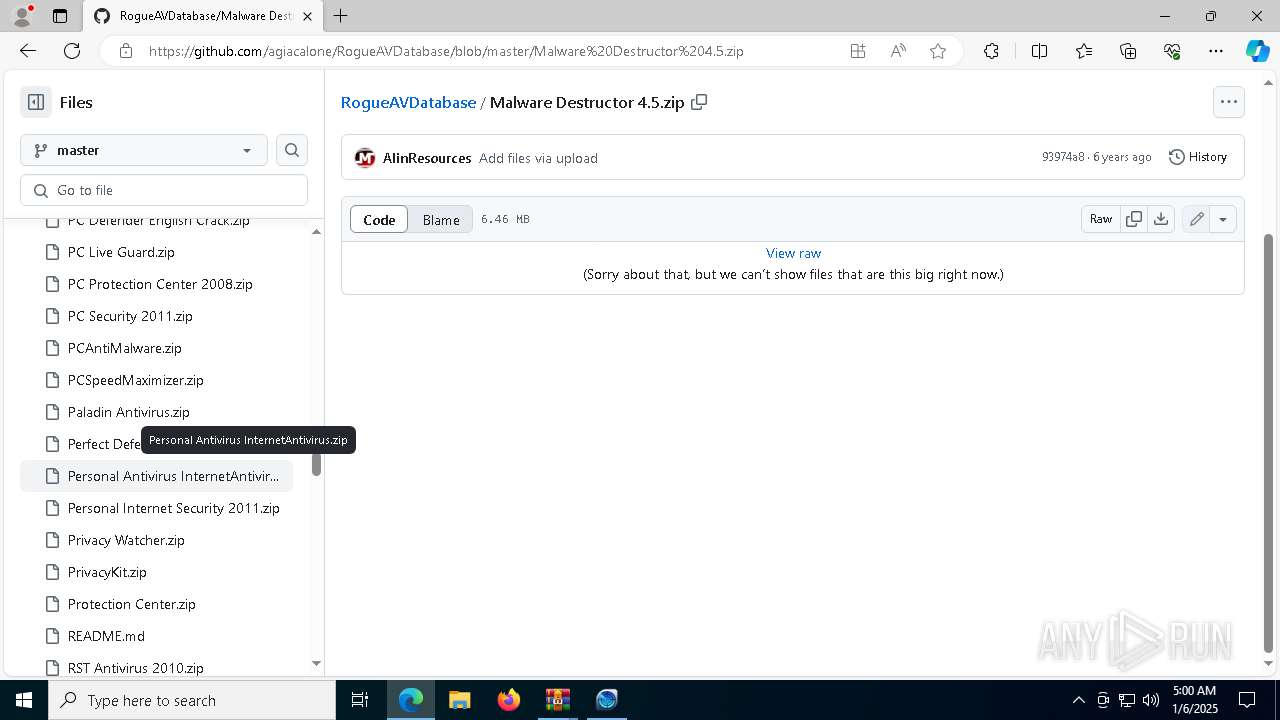Focus the Go to file input
The width and height of the screenshot is (1280, 720).
(164, 190)
